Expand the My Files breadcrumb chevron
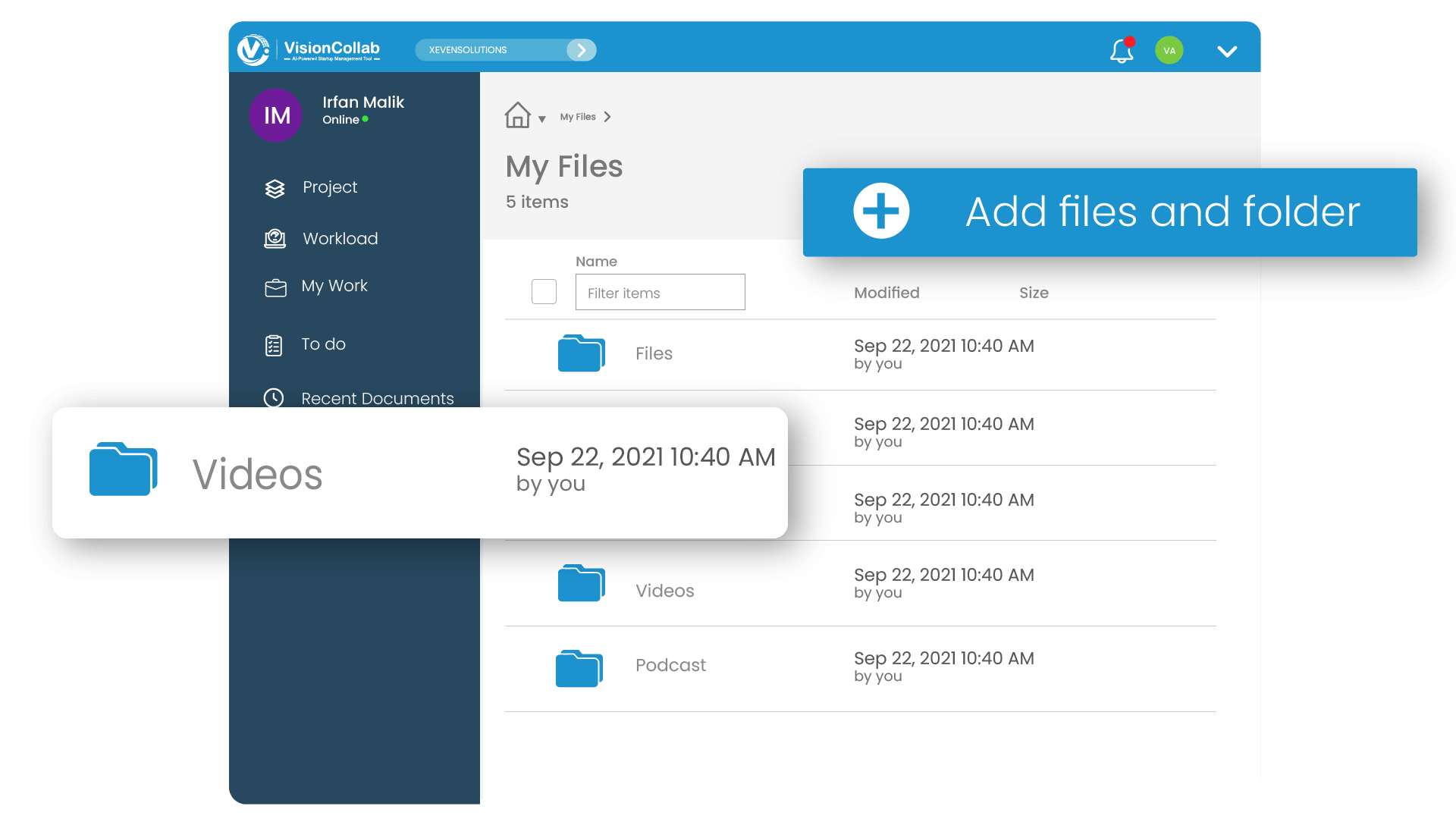Screen dimensions: 1456x819 [x=607, y=117]
